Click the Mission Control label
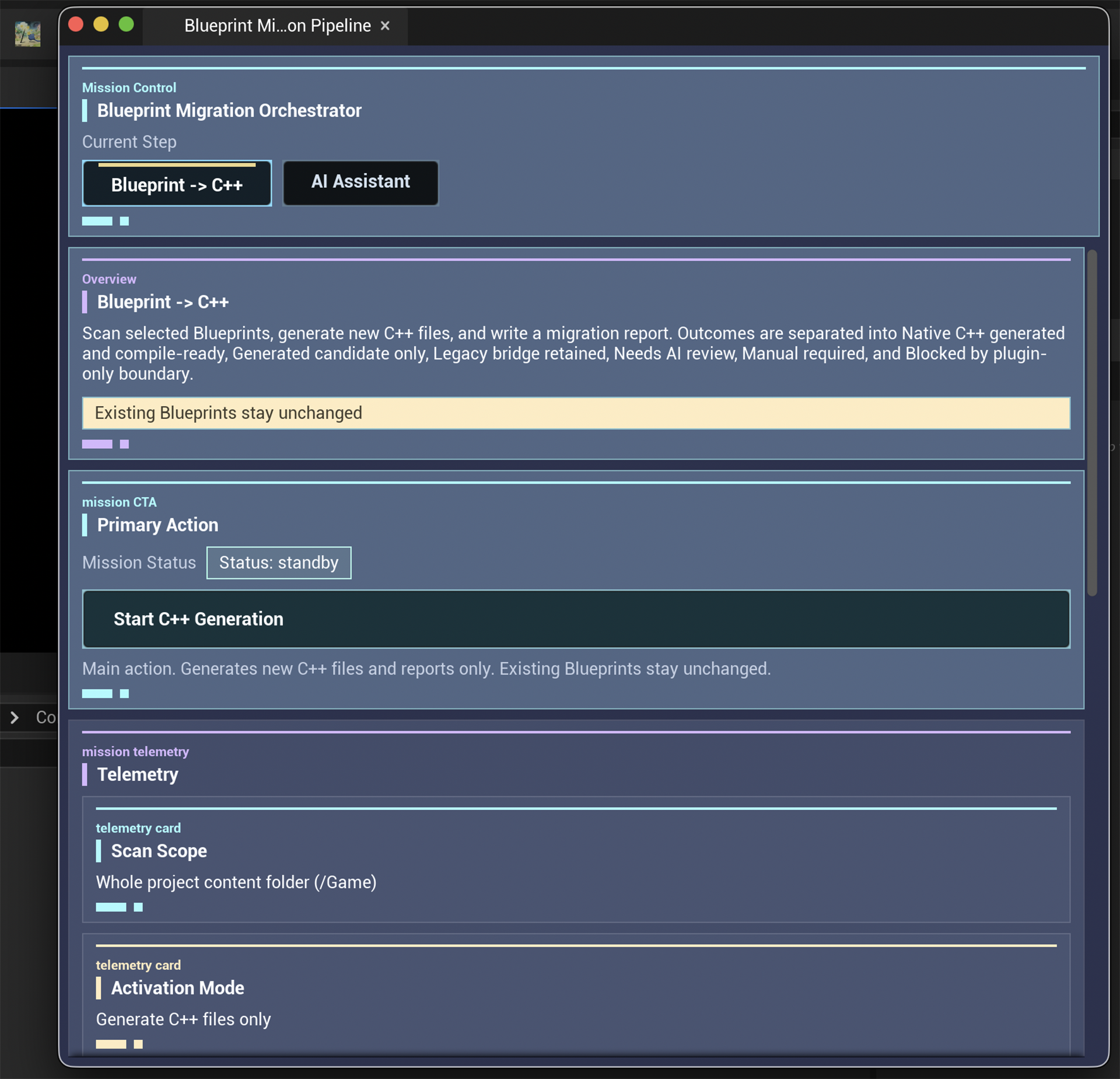Screen dimensions: 1120x1079 pyautogui.click(x=129, y=88)
